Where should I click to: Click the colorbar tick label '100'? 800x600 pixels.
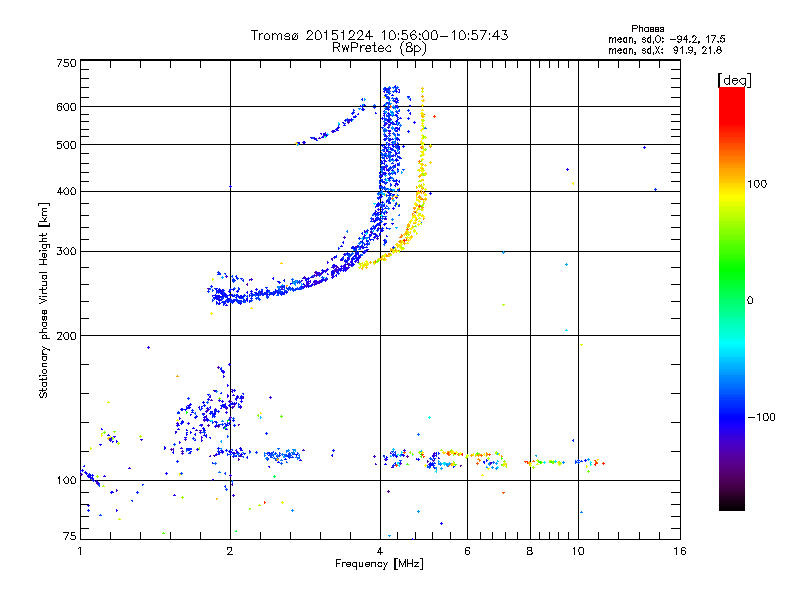(757, 184)
